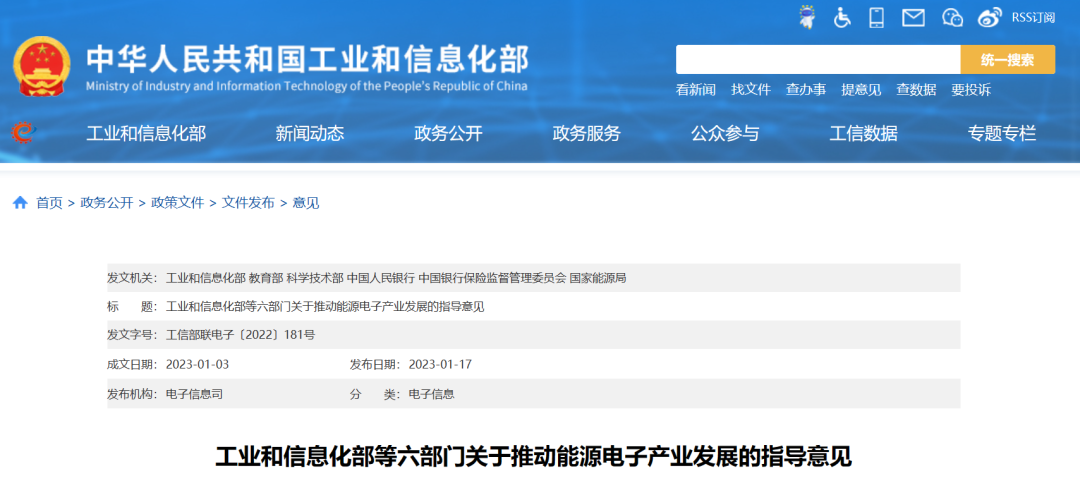The height and width of the screenshot is (500, 1080).
Task: Open the mobile version phone icon
Action: click(876, 17)
